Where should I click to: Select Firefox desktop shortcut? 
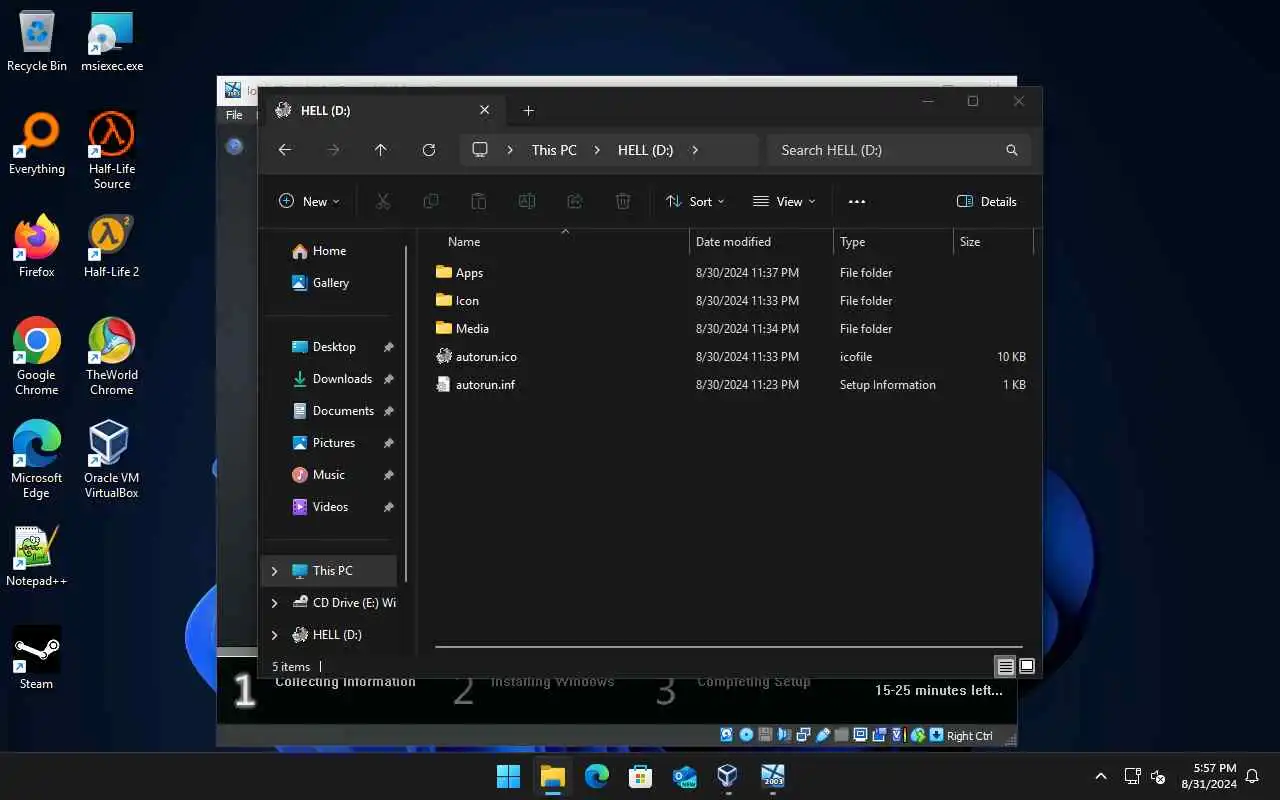click(x=37, y=246)
